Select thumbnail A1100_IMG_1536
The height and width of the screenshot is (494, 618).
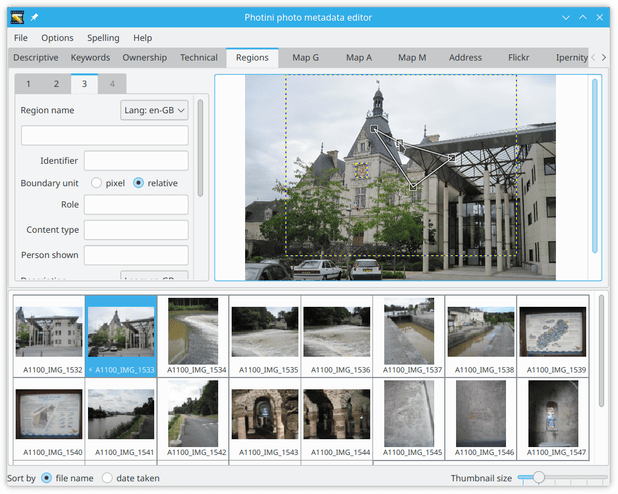[x=337, y=336]
